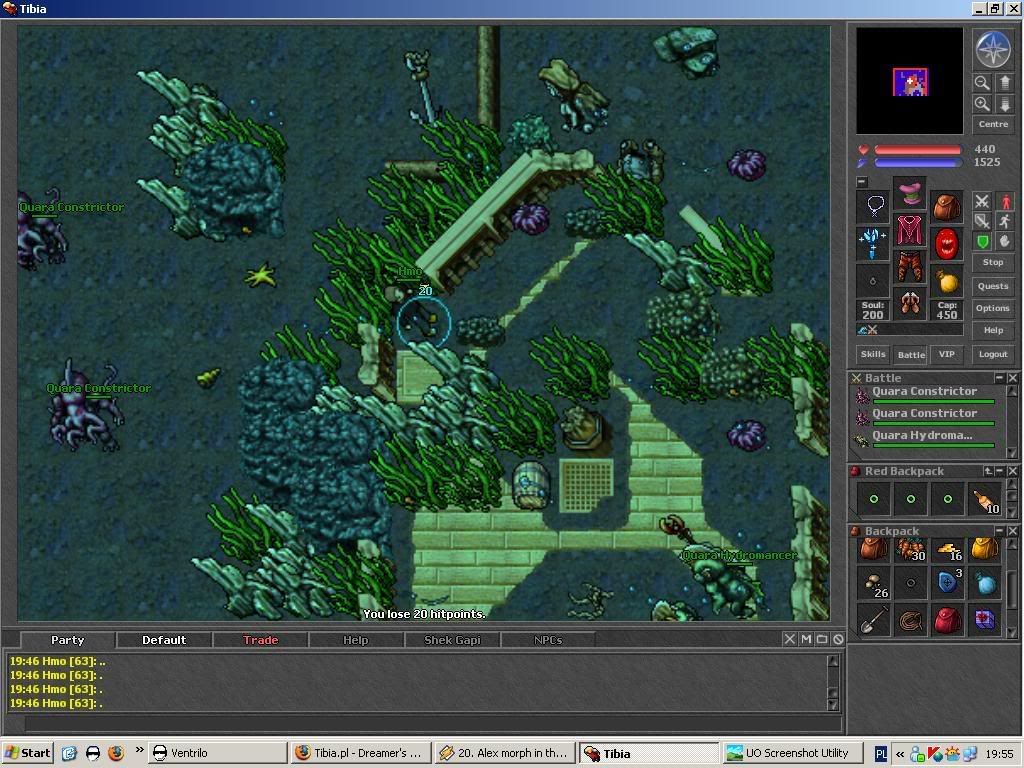Centre the minimap view
The width and height of the screenshot is (1024, 768).
click(993, 124)
